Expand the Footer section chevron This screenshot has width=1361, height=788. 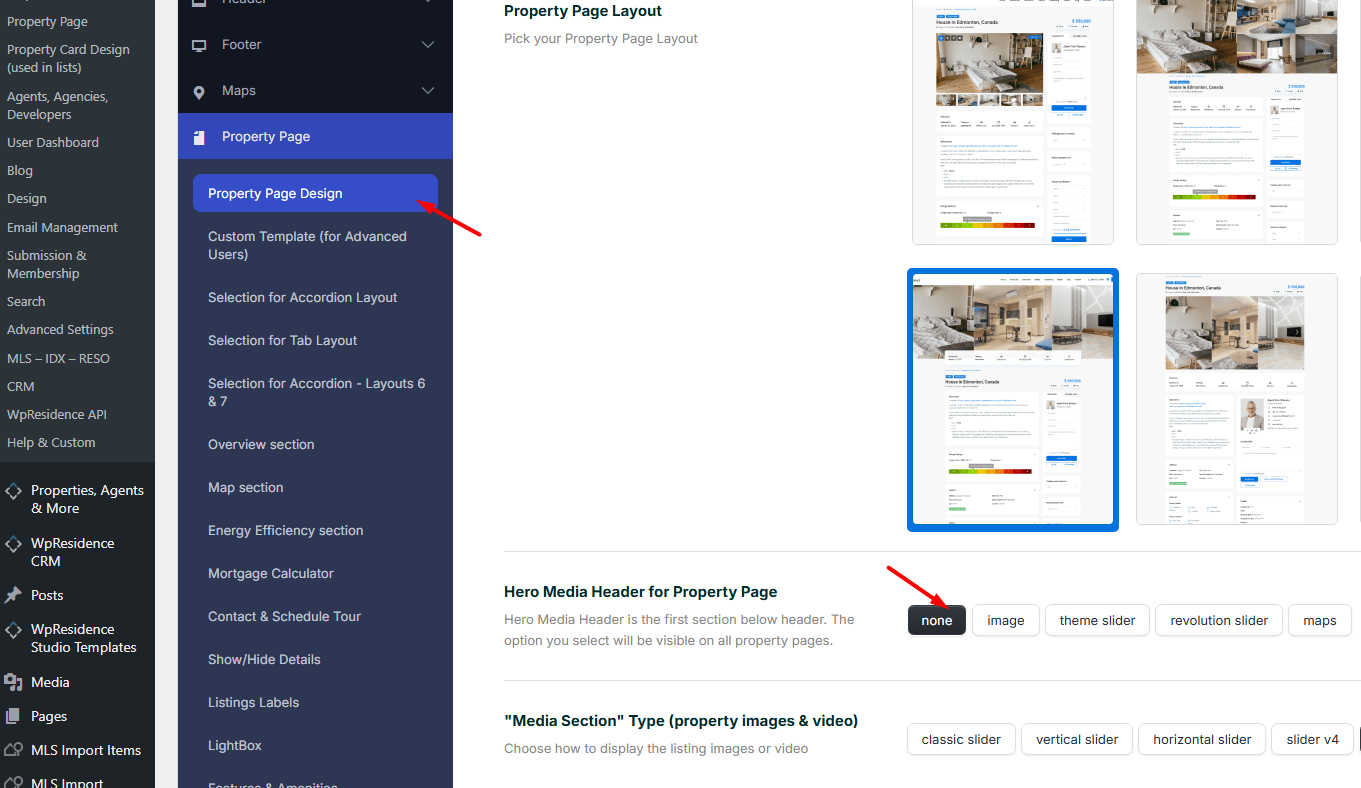428,45
